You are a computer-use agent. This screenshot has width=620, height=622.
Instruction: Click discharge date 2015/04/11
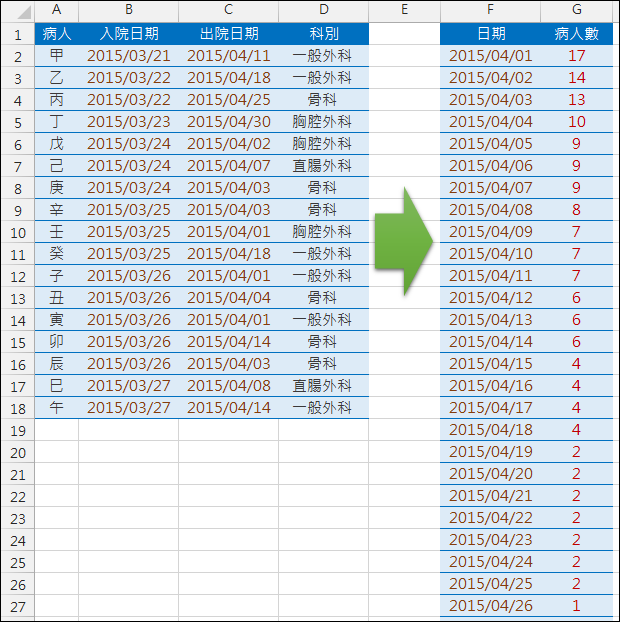coord(228,56)
